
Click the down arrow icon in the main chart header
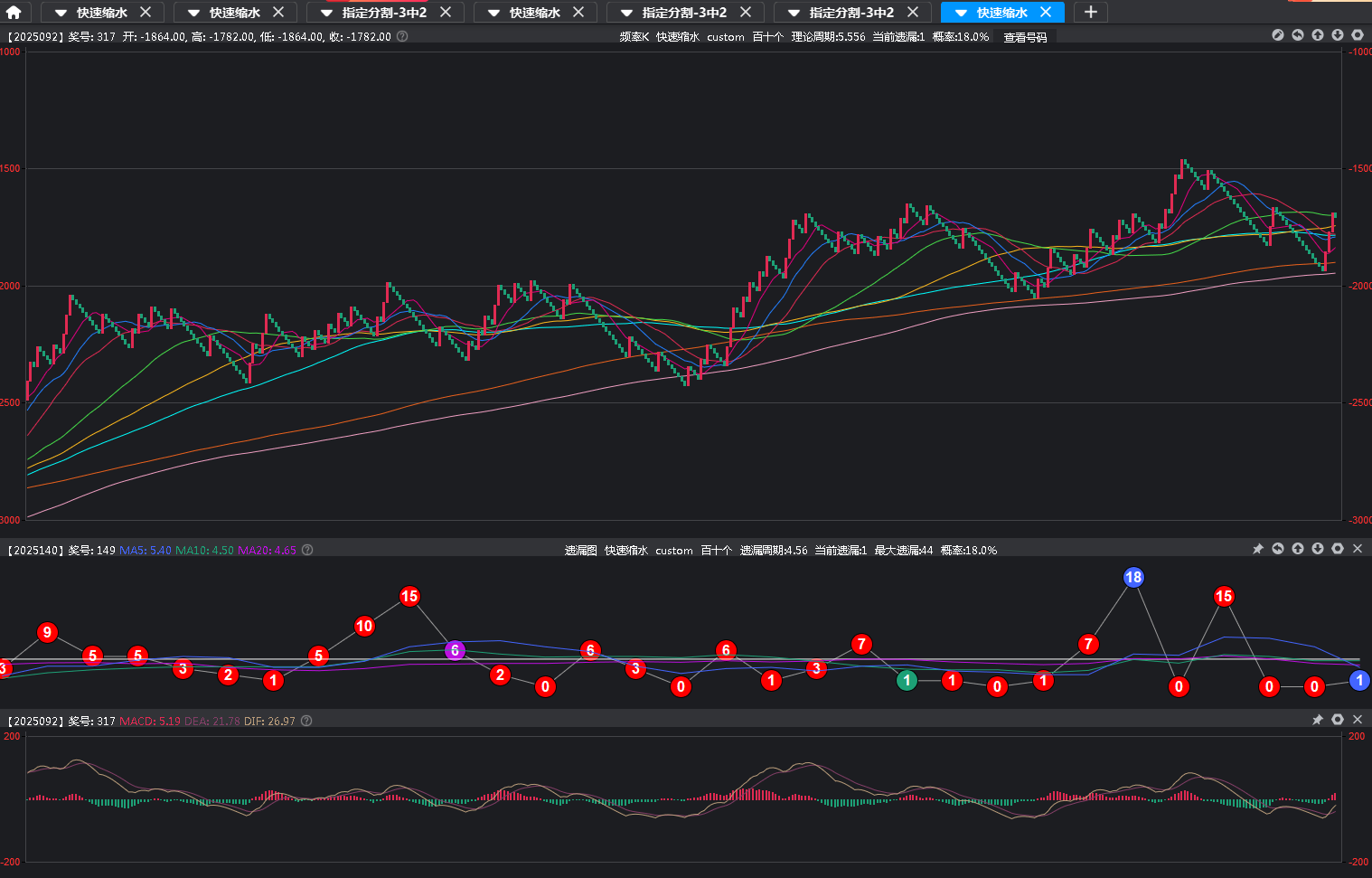pyautogui.click(x=1338, y=35)
